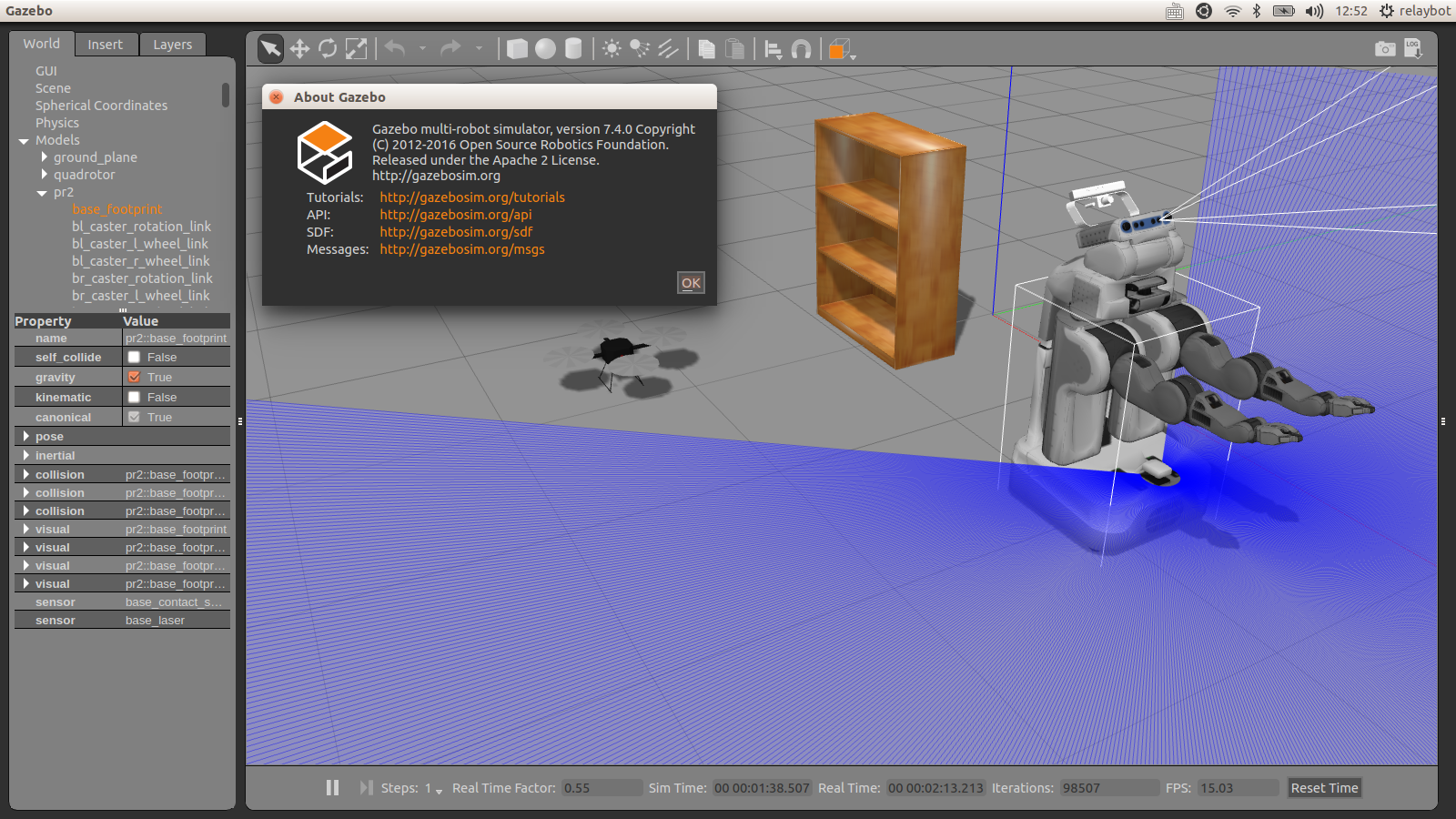Open the gazebosim.org/sdf link

coord(456,232)
